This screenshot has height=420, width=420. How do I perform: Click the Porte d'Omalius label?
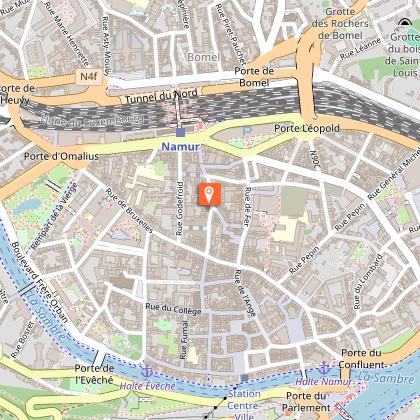point(62,156)
